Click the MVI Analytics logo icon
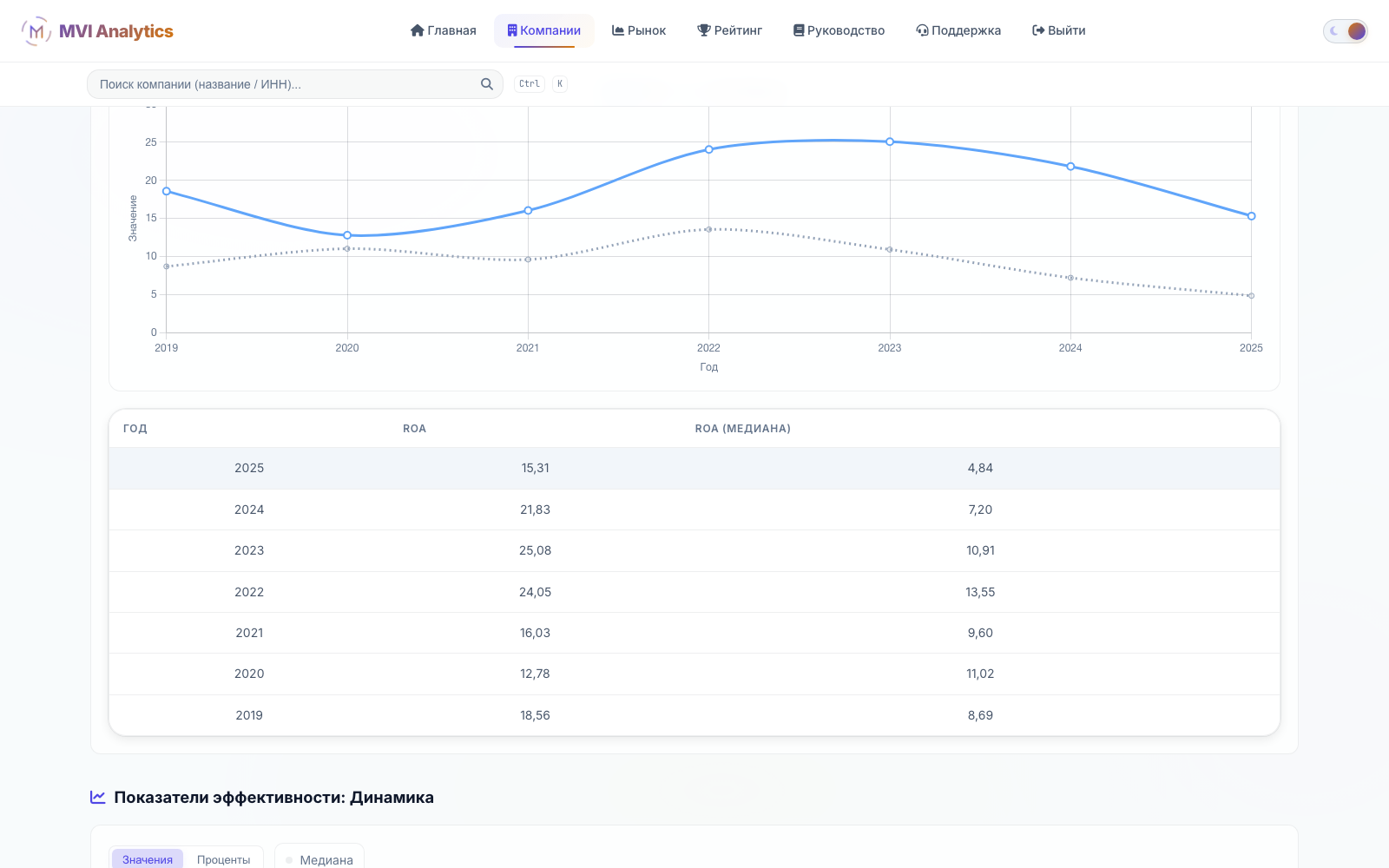 click(36, 31)
